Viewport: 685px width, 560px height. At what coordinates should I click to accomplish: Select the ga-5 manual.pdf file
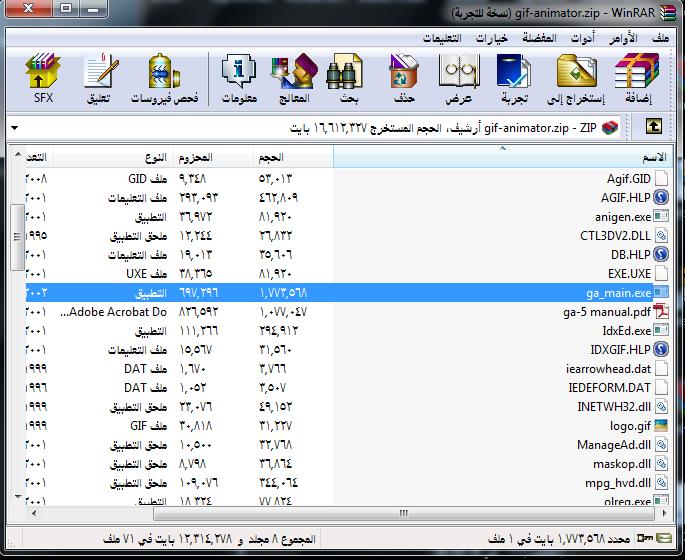607,311
